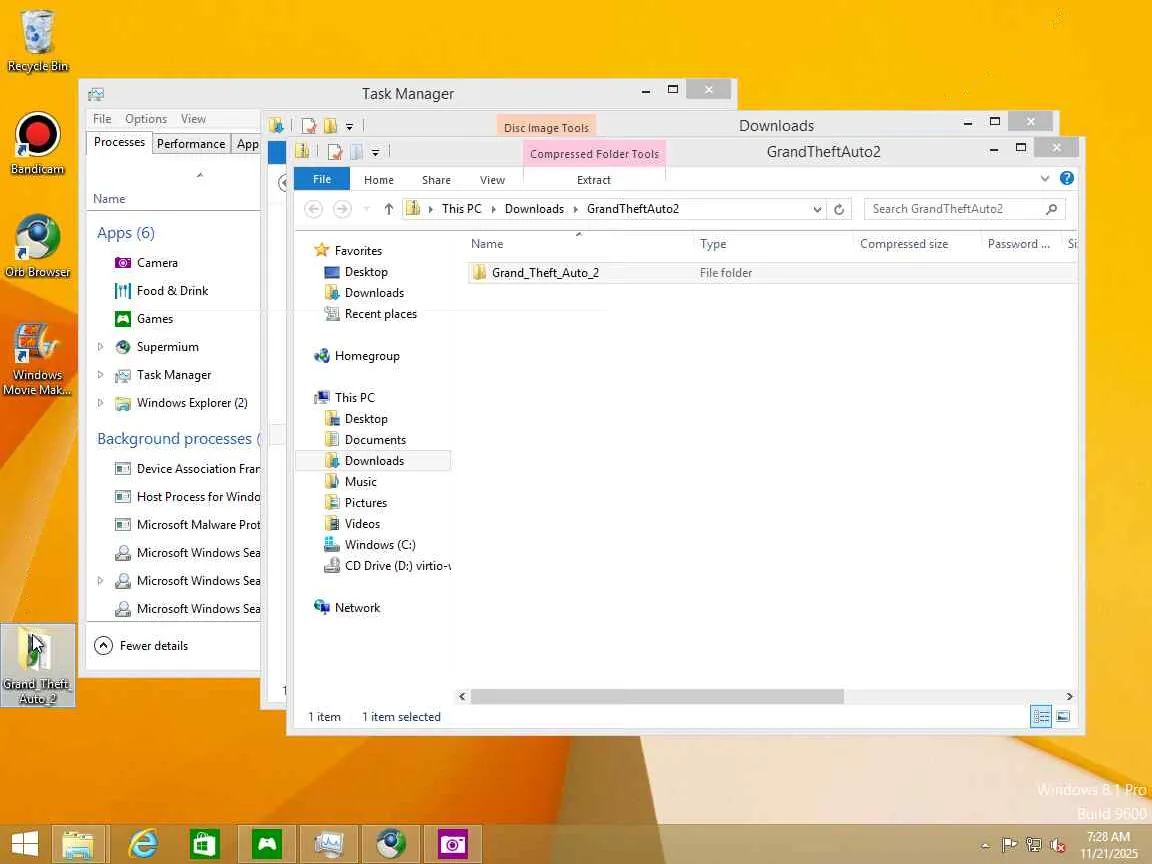This screenshot has height=864, width=1152.
Task: Expand Task Manager process group
Action: (x=101, y=375)
